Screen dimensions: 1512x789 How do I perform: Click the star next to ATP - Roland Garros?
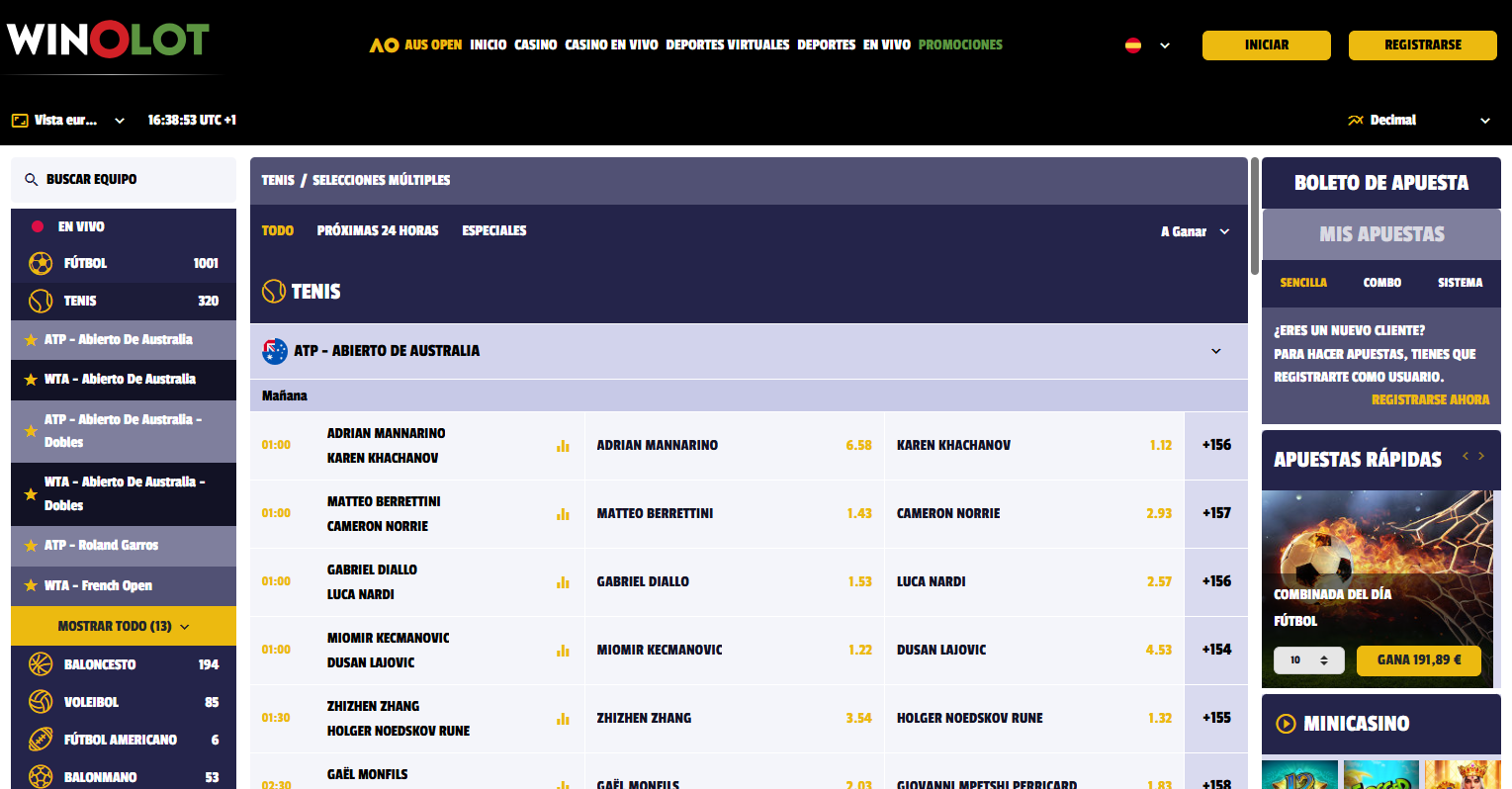point(31,546)
